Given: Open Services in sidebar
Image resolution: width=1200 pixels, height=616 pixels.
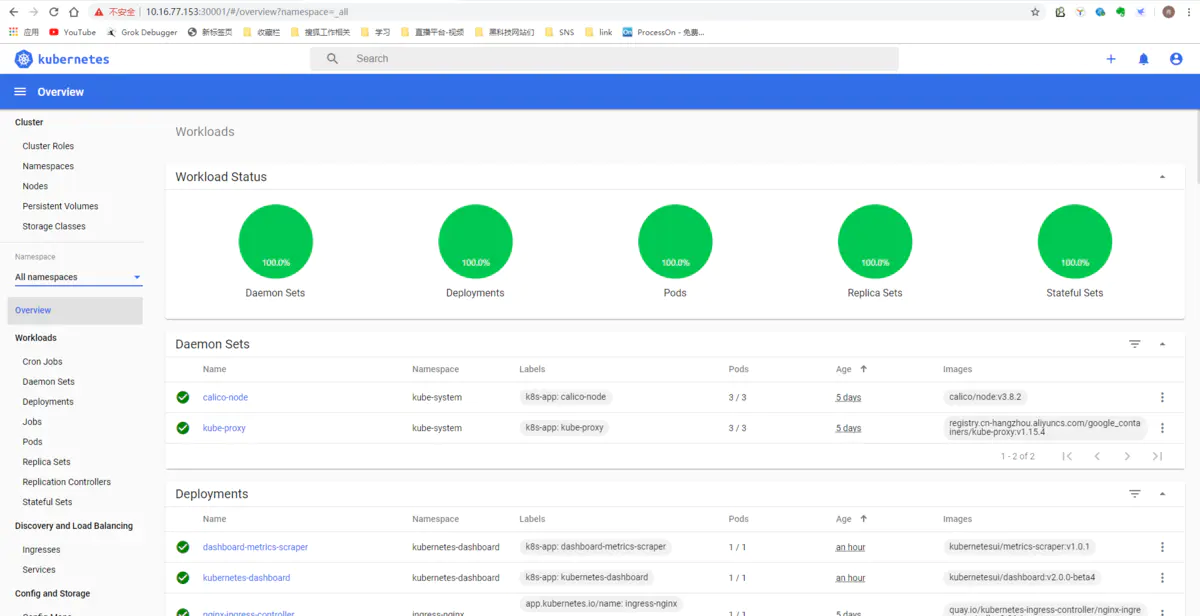Looking at the screenshot, I should click(39, 570).
